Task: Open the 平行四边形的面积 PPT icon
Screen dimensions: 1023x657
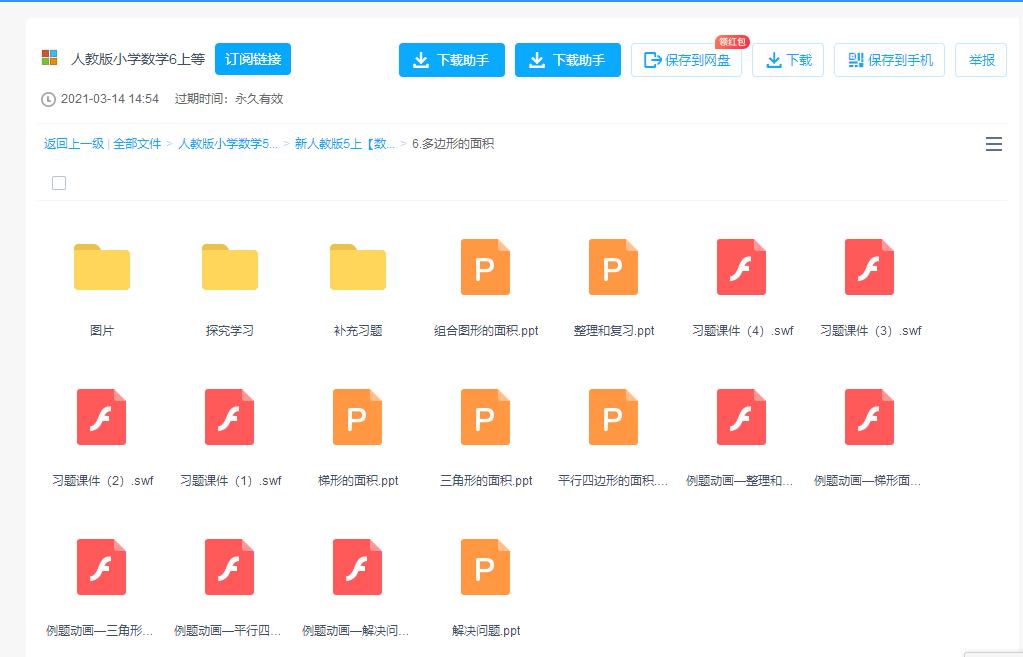Action: pyautogui.click(x=613, y=417)
